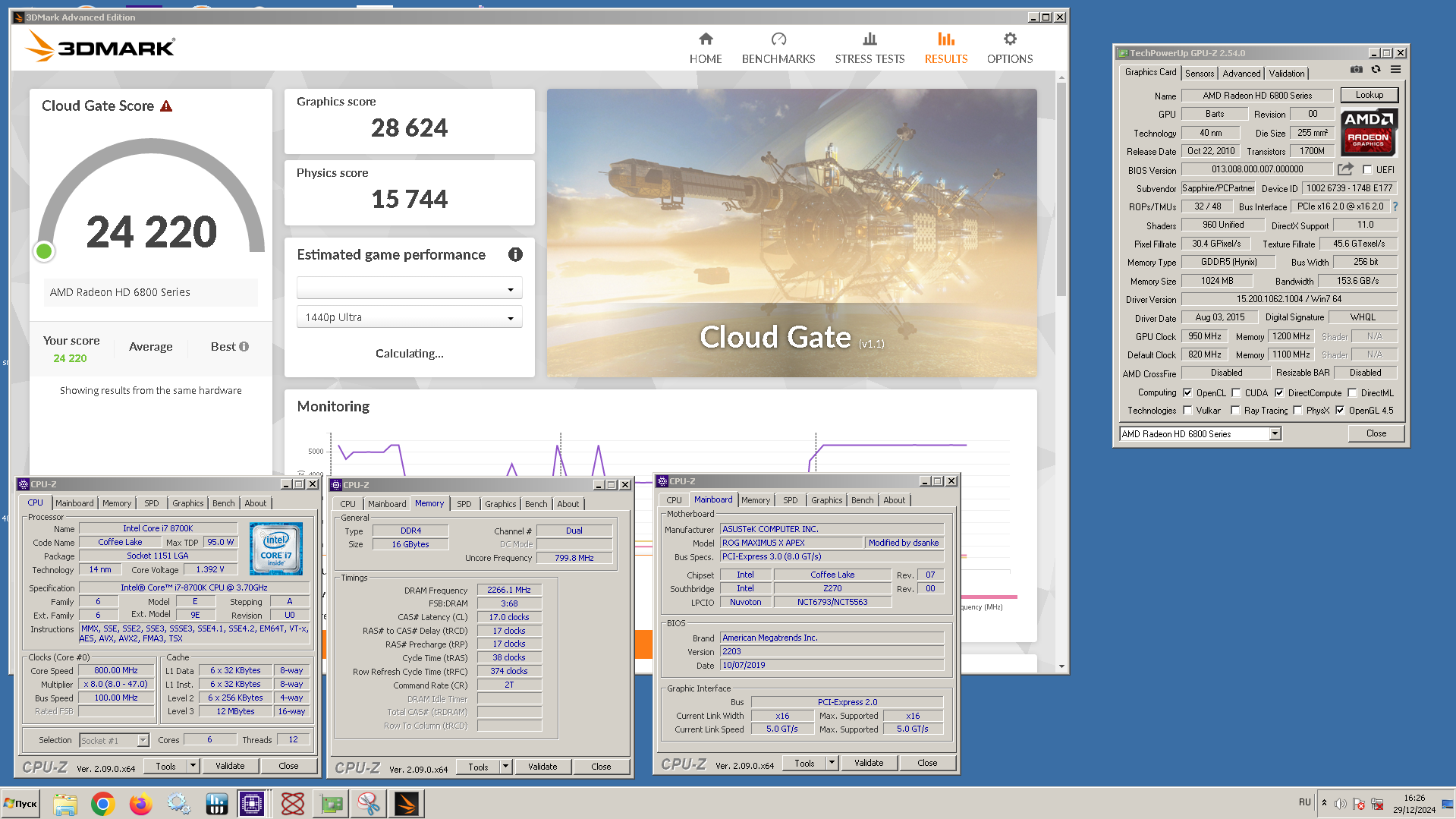1456x819 pixels.
Task: Expand 1440p Ultra resolution dropdown
Action: [409, 317]
